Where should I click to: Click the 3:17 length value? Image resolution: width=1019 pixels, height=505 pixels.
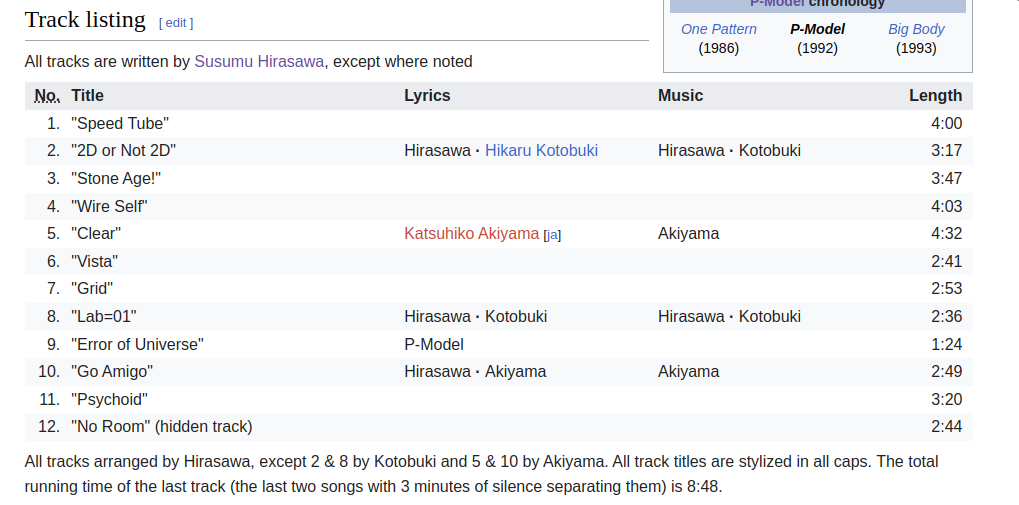pyautogui.click(x=946, y=151)
